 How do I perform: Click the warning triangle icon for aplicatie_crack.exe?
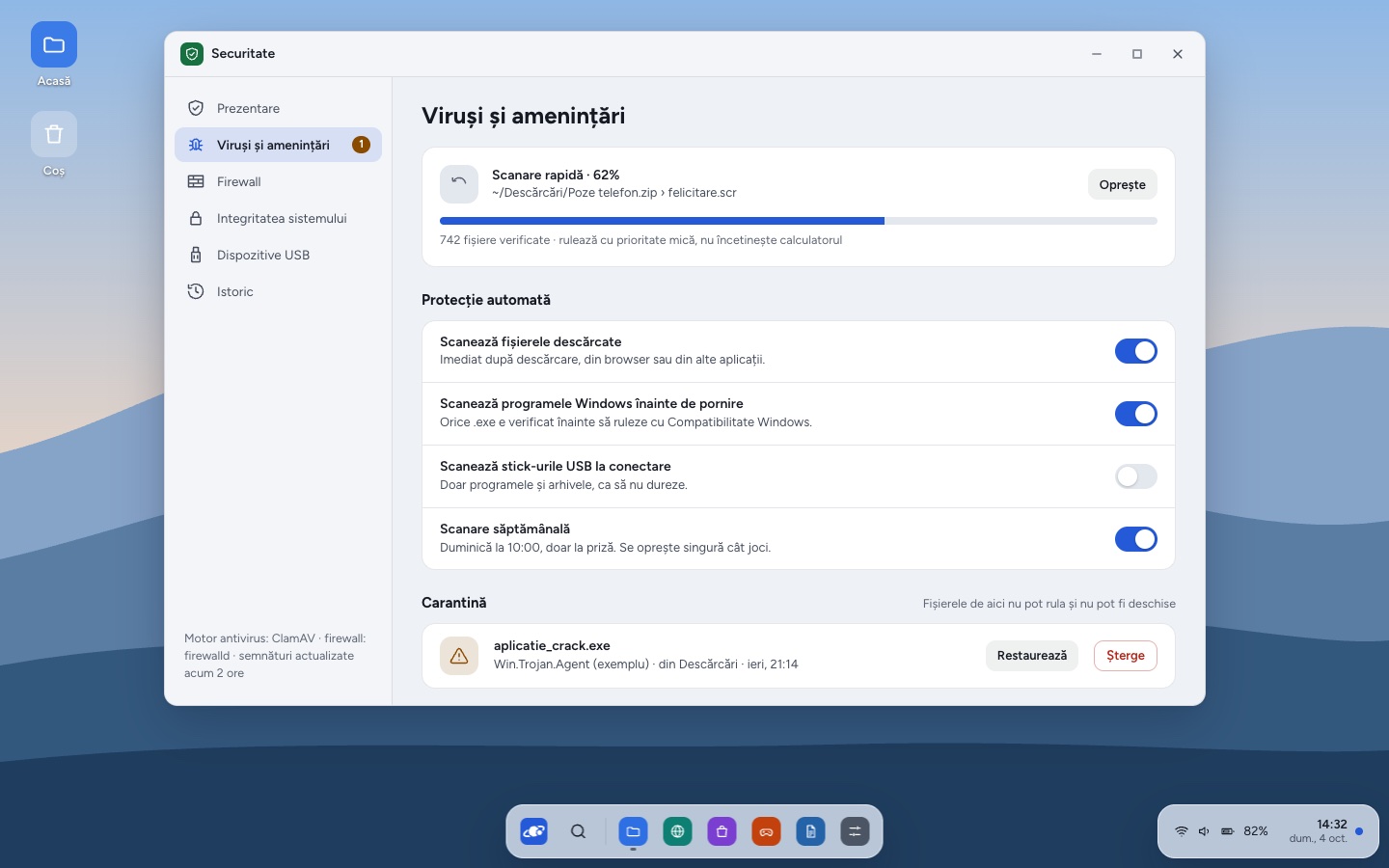click(x=459, y=656)
